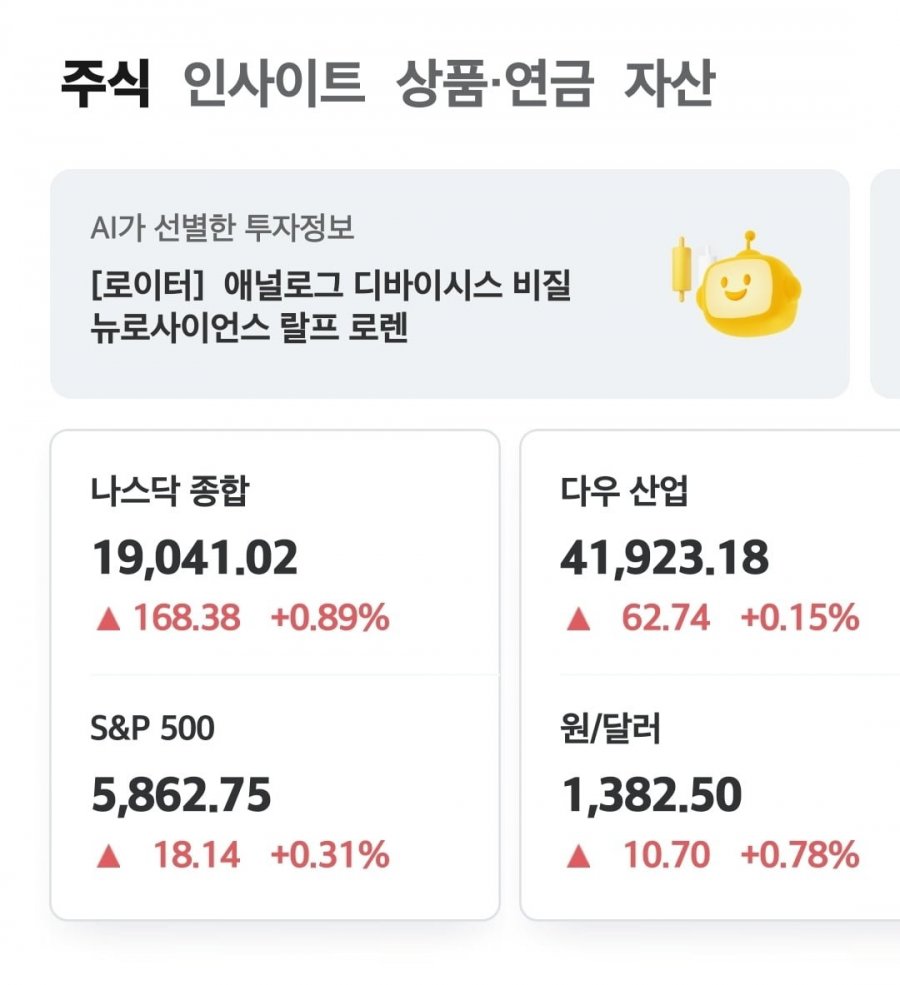Tap the red up-triangle beside 62.74
900x985 pixels.
pyautogui.click(x=578, y=619)
